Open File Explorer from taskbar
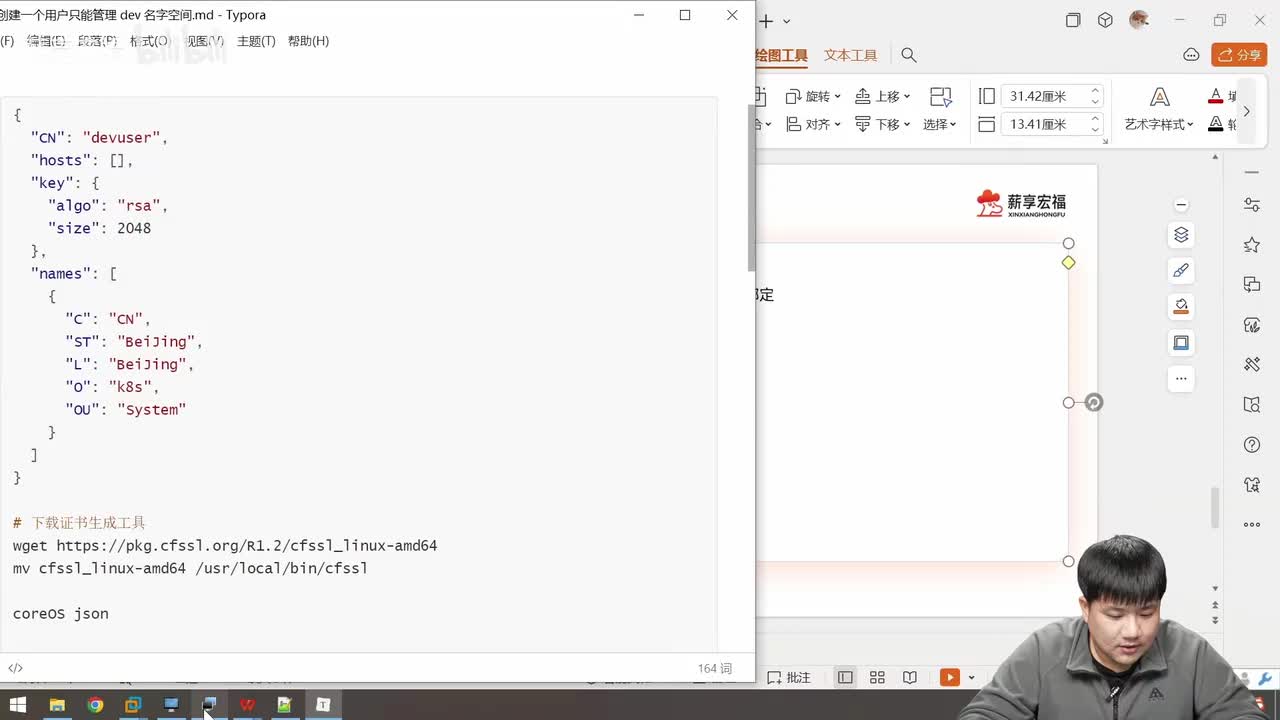The image size is (1280, 720). click(57, 705)
